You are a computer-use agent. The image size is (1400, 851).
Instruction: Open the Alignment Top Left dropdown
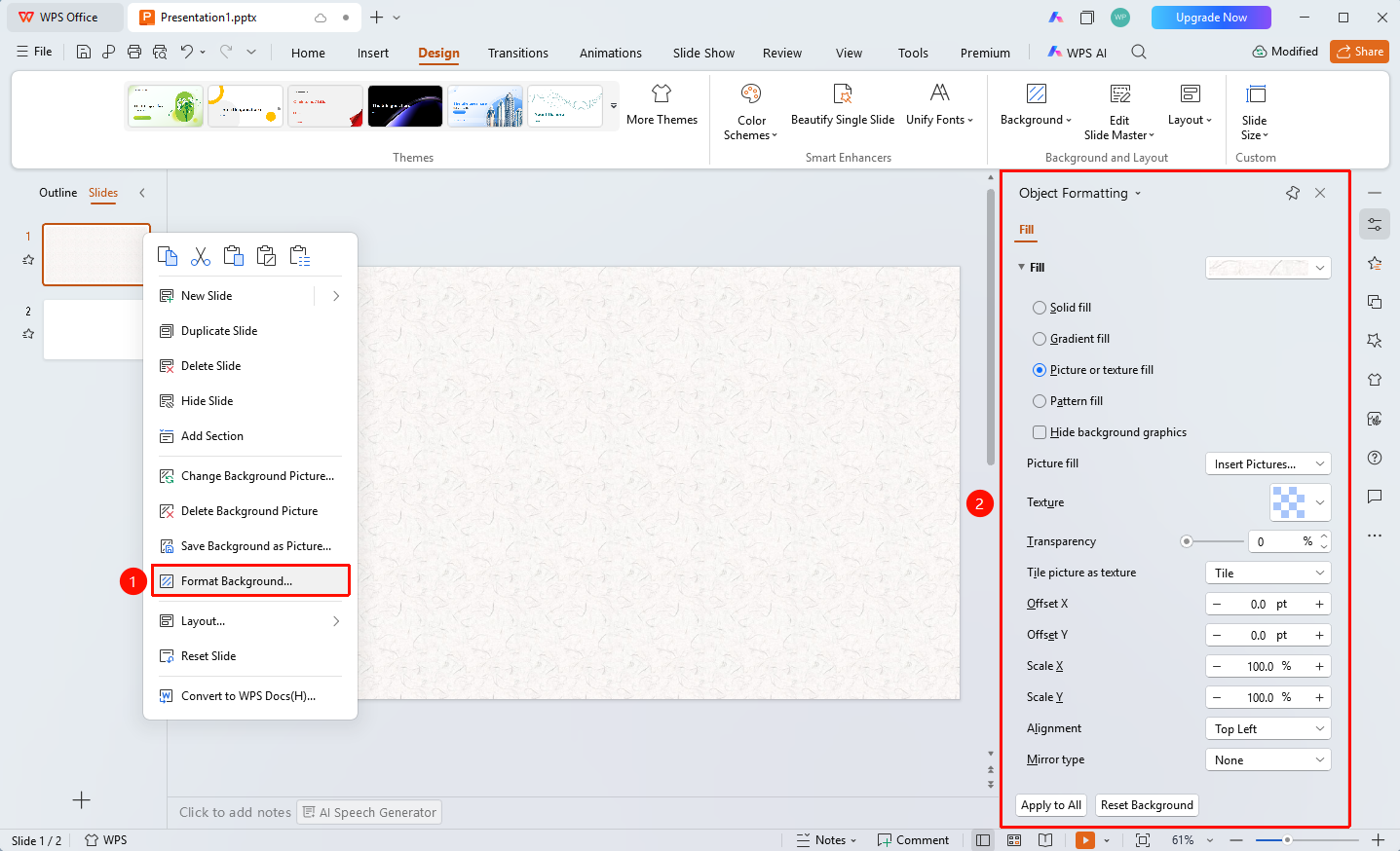1268,729
